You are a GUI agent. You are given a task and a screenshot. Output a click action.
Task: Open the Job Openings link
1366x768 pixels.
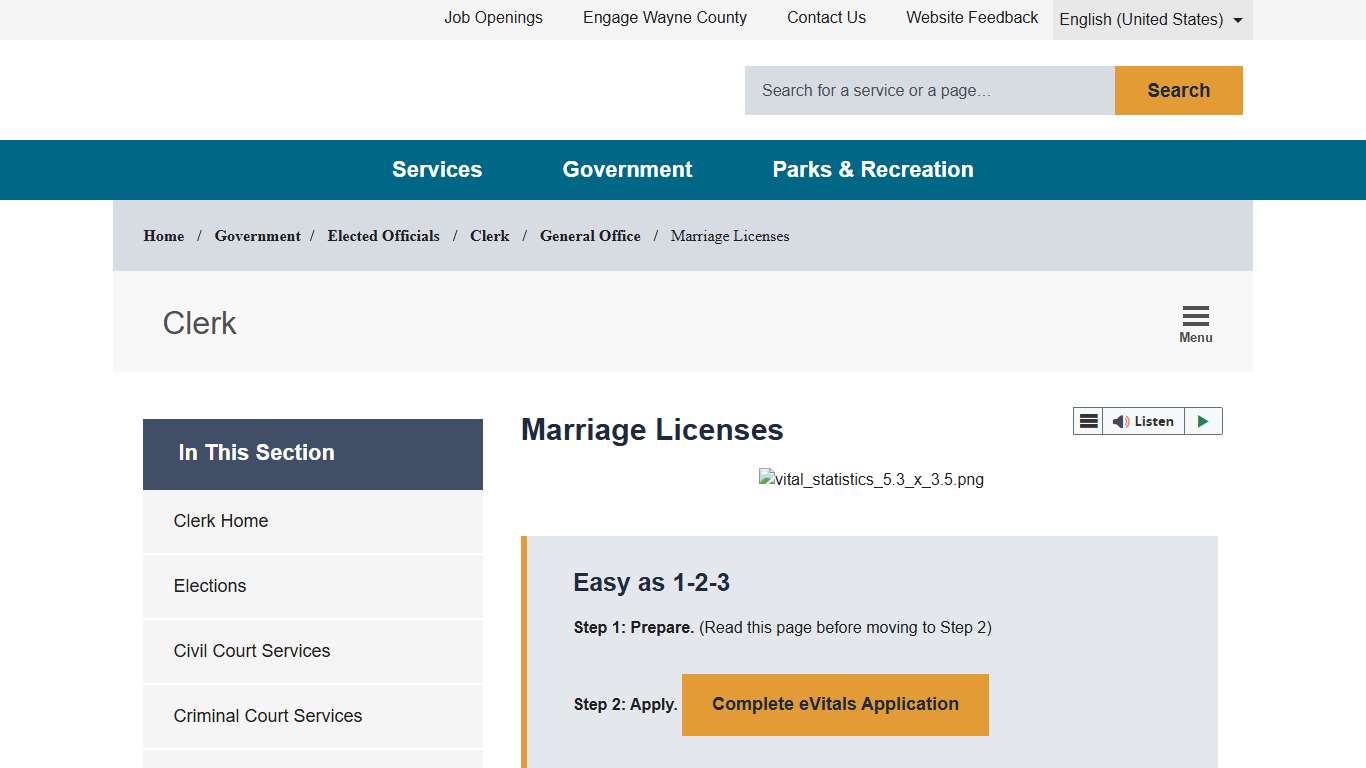[x=493, y=17]
